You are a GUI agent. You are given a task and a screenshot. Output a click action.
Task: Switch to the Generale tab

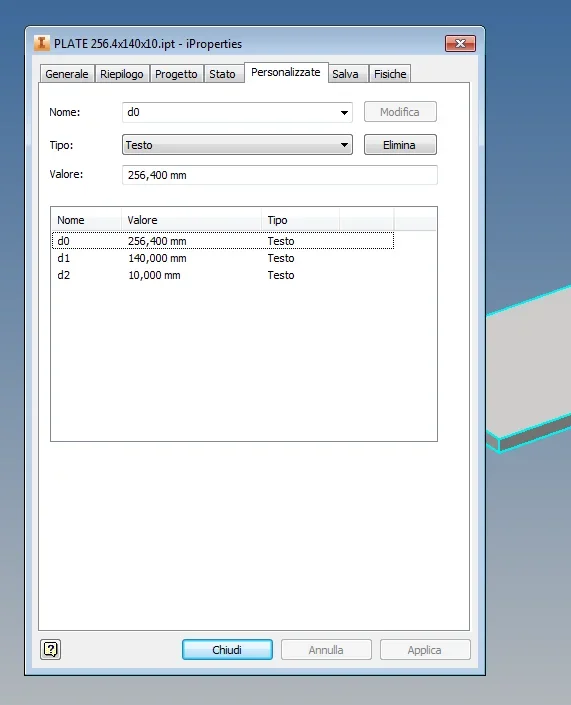pos(67,74)
